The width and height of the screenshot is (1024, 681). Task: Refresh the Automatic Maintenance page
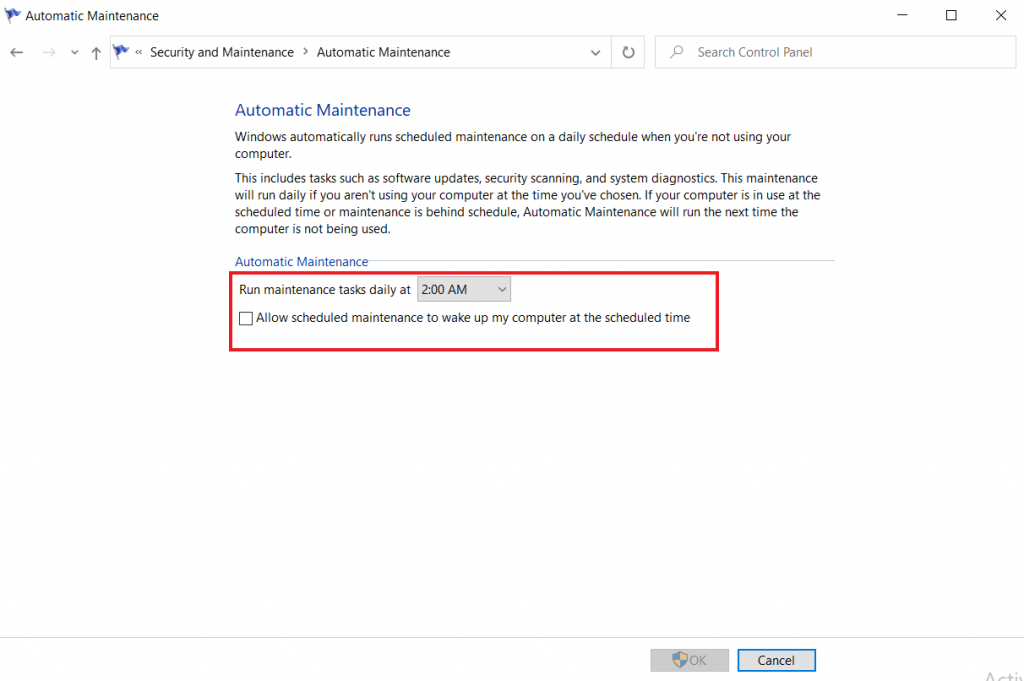coord(628,52)
